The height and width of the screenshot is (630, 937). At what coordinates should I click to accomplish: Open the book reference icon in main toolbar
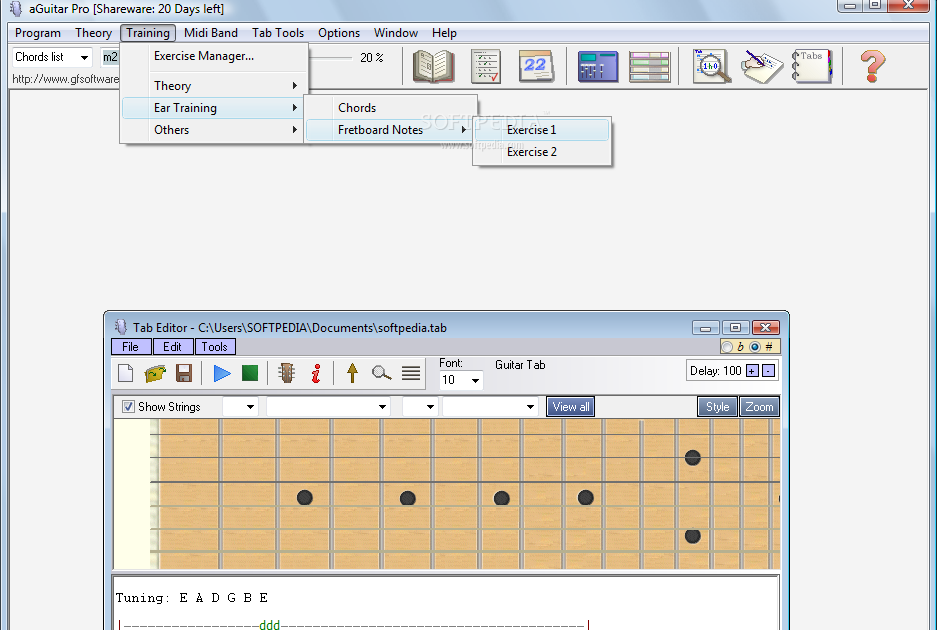point(434,66)
